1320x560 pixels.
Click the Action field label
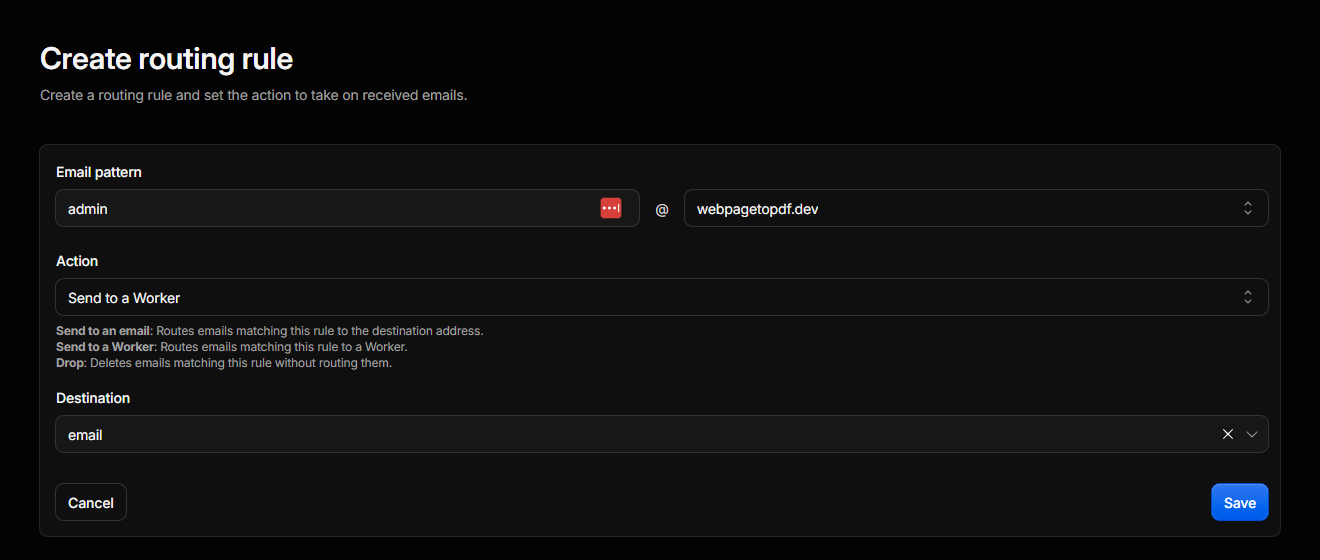pos(77,261)
